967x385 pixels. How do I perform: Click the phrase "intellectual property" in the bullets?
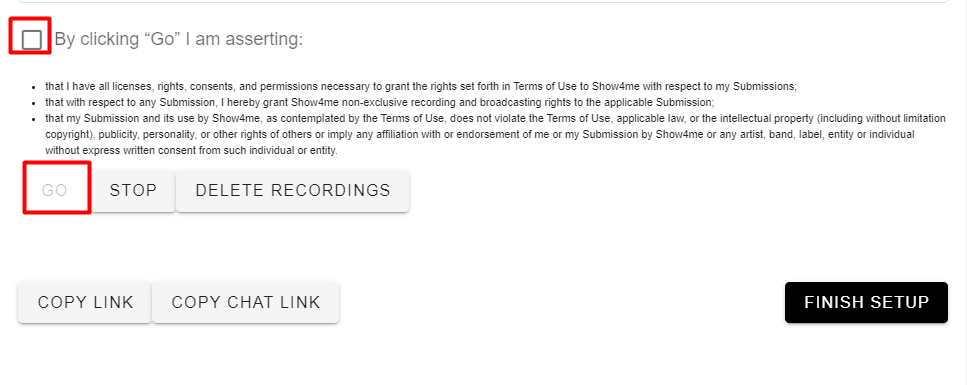point(763,118)
